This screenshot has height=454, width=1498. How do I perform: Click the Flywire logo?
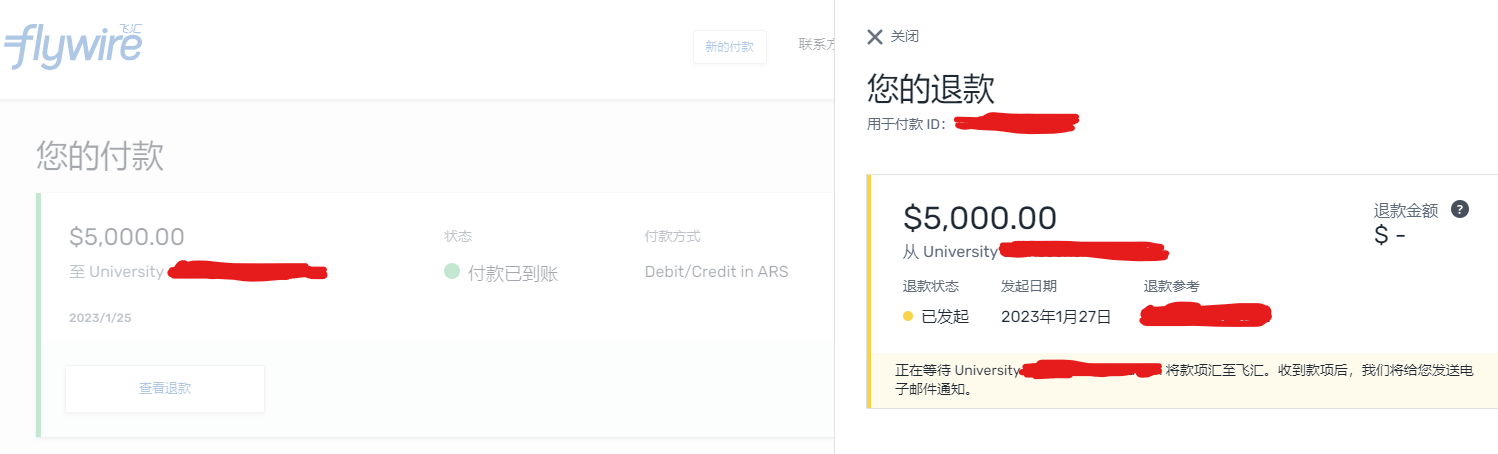tap(73, 46)
